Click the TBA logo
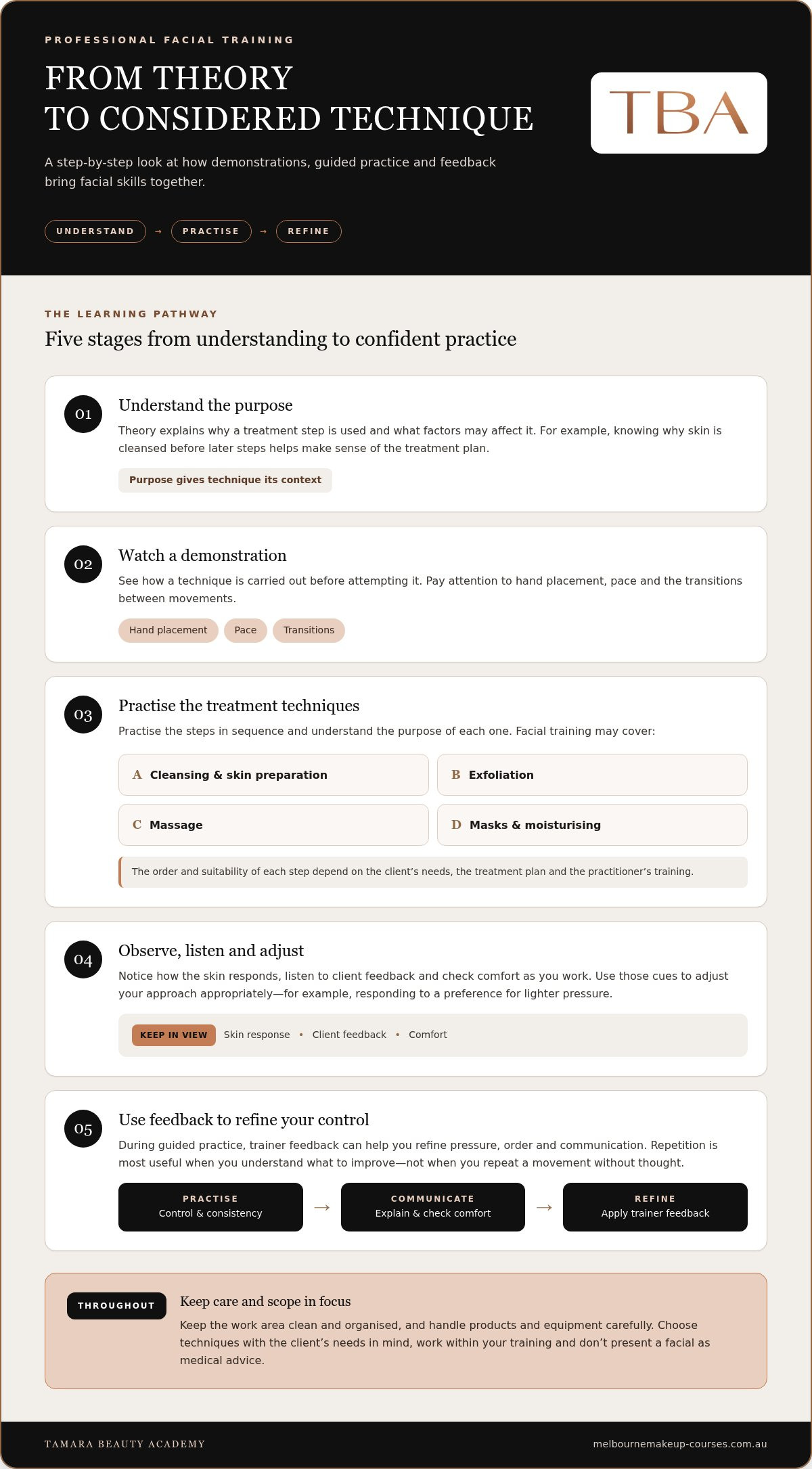 point(679,113)
